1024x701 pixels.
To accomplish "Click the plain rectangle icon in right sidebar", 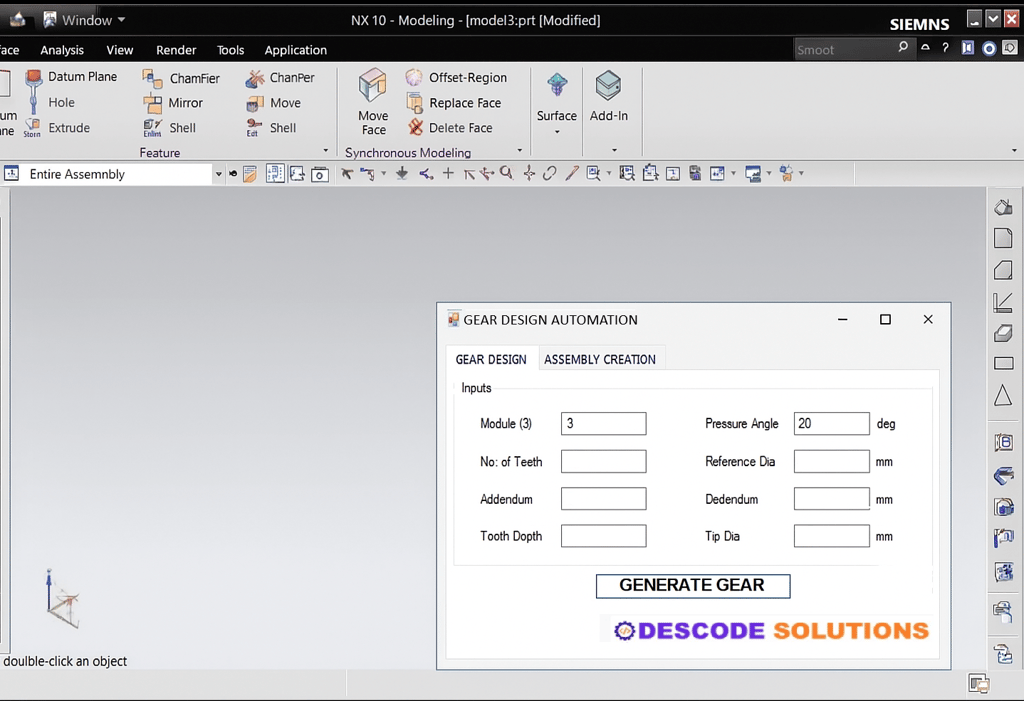I will pos(1003,363).
